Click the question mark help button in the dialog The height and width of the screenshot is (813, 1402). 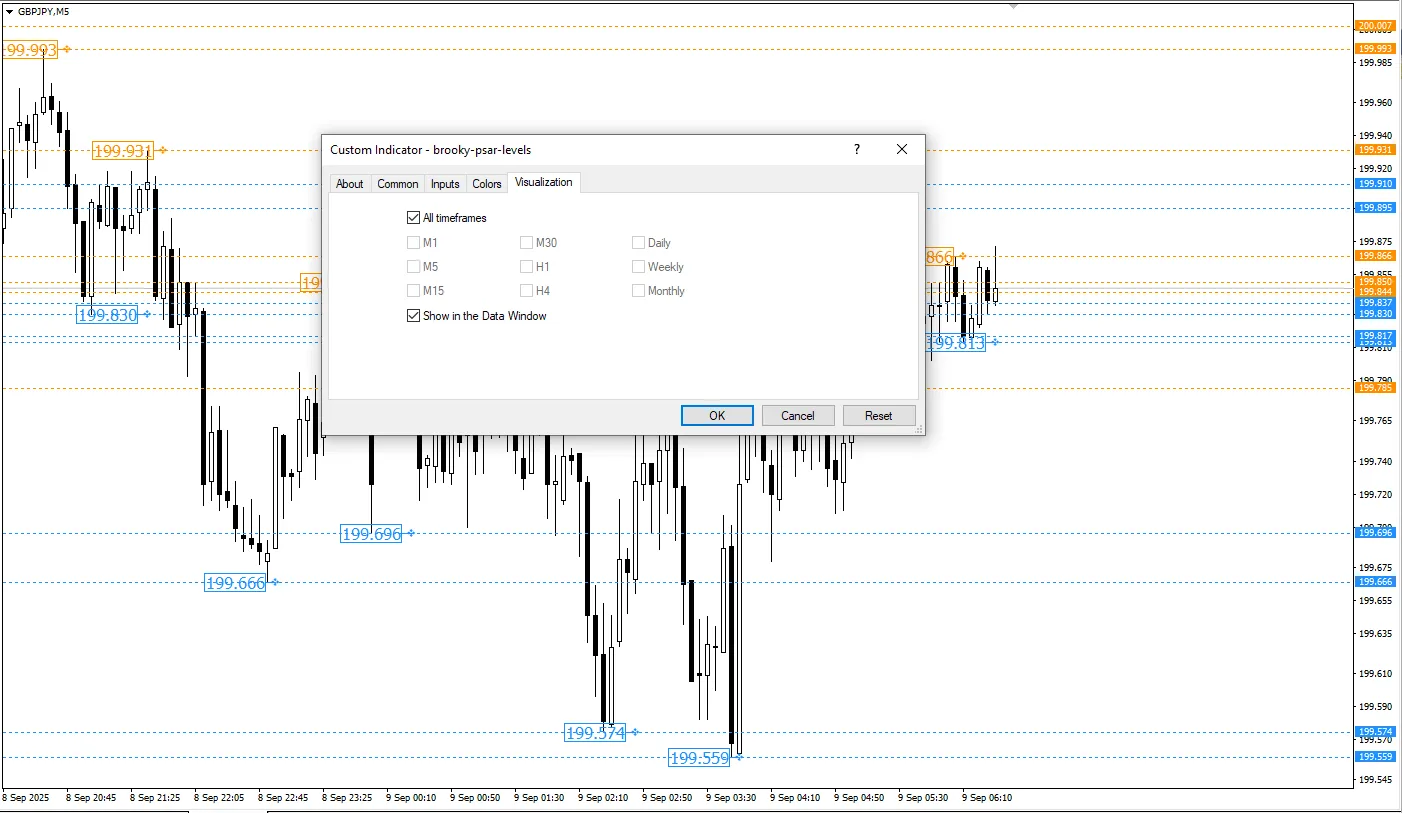pyautogui.click(x=856, y=149)
